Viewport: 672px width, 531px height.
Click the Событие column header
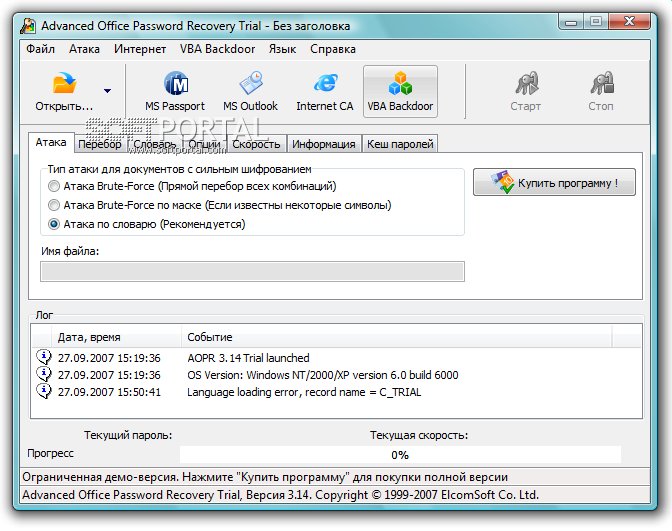point(396,337)
